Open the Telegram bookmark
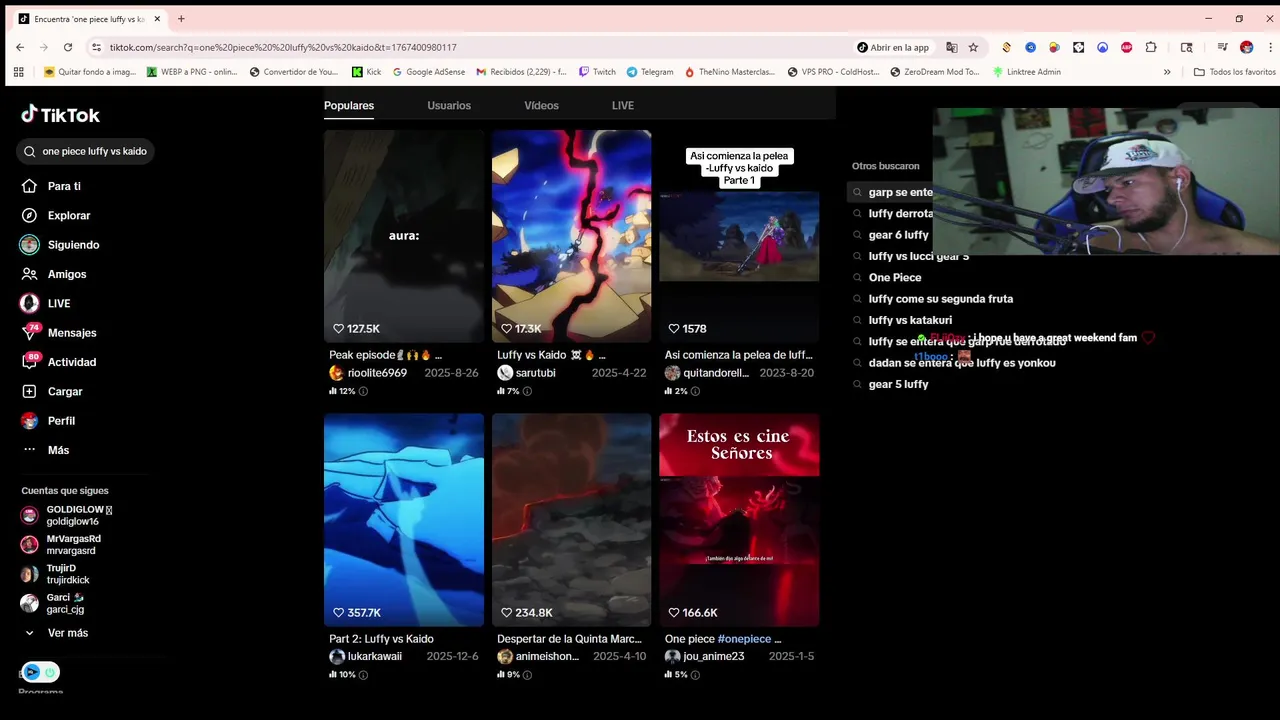The image size is (1280, 720). (x=650, y=72)
